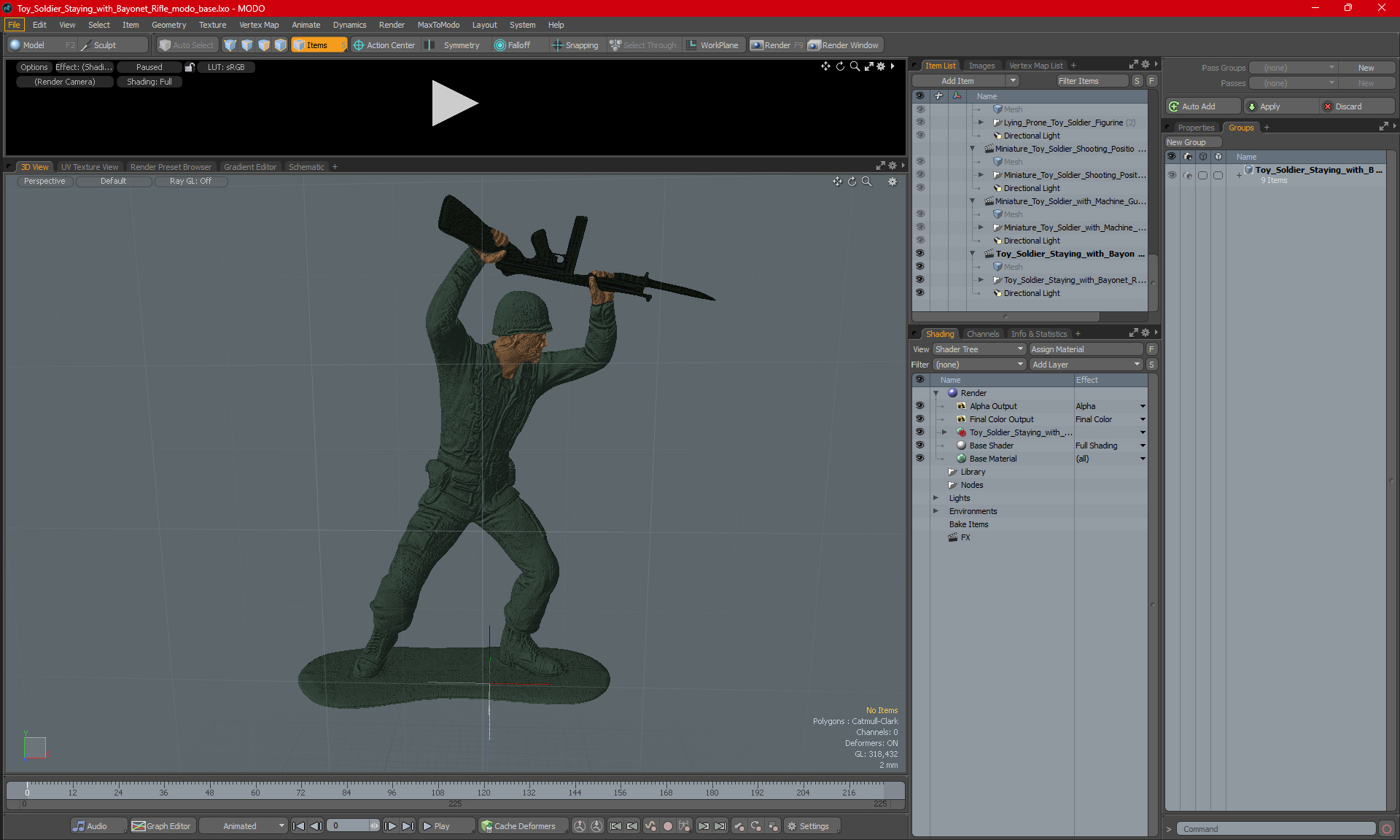This screenshot has width=1400, height=840.
Task: Open the Graph Editor
Action: pyautogui.click(x=162, y=826)
